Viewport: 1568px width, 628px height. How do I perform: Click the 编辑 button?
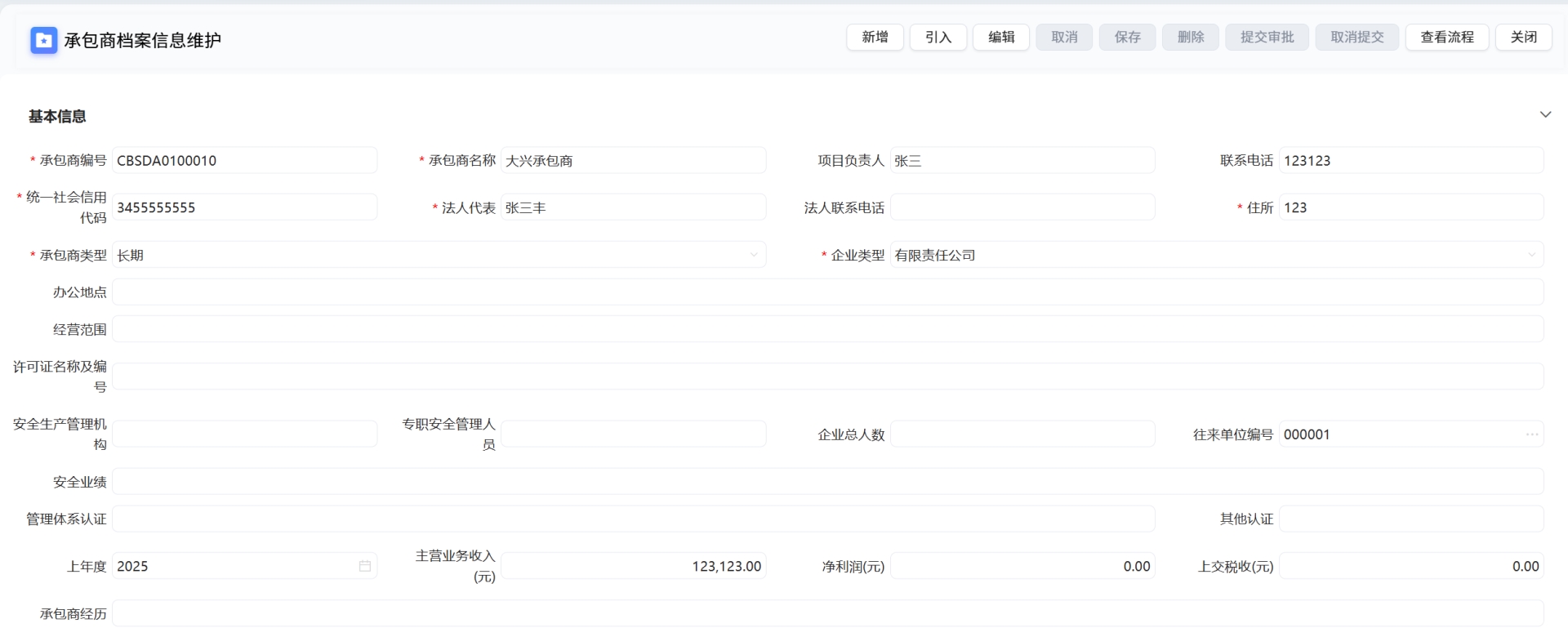tap(1001, 37)
